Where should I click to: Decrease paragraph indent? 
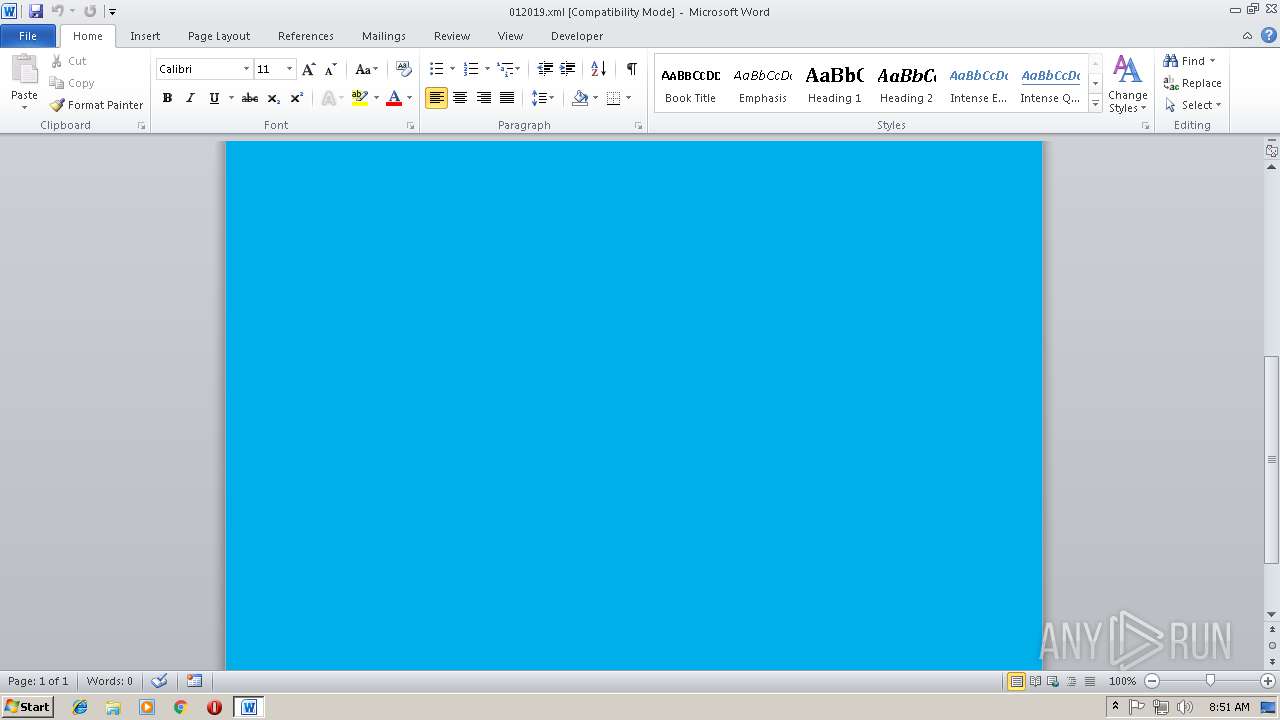click(545, 69)
